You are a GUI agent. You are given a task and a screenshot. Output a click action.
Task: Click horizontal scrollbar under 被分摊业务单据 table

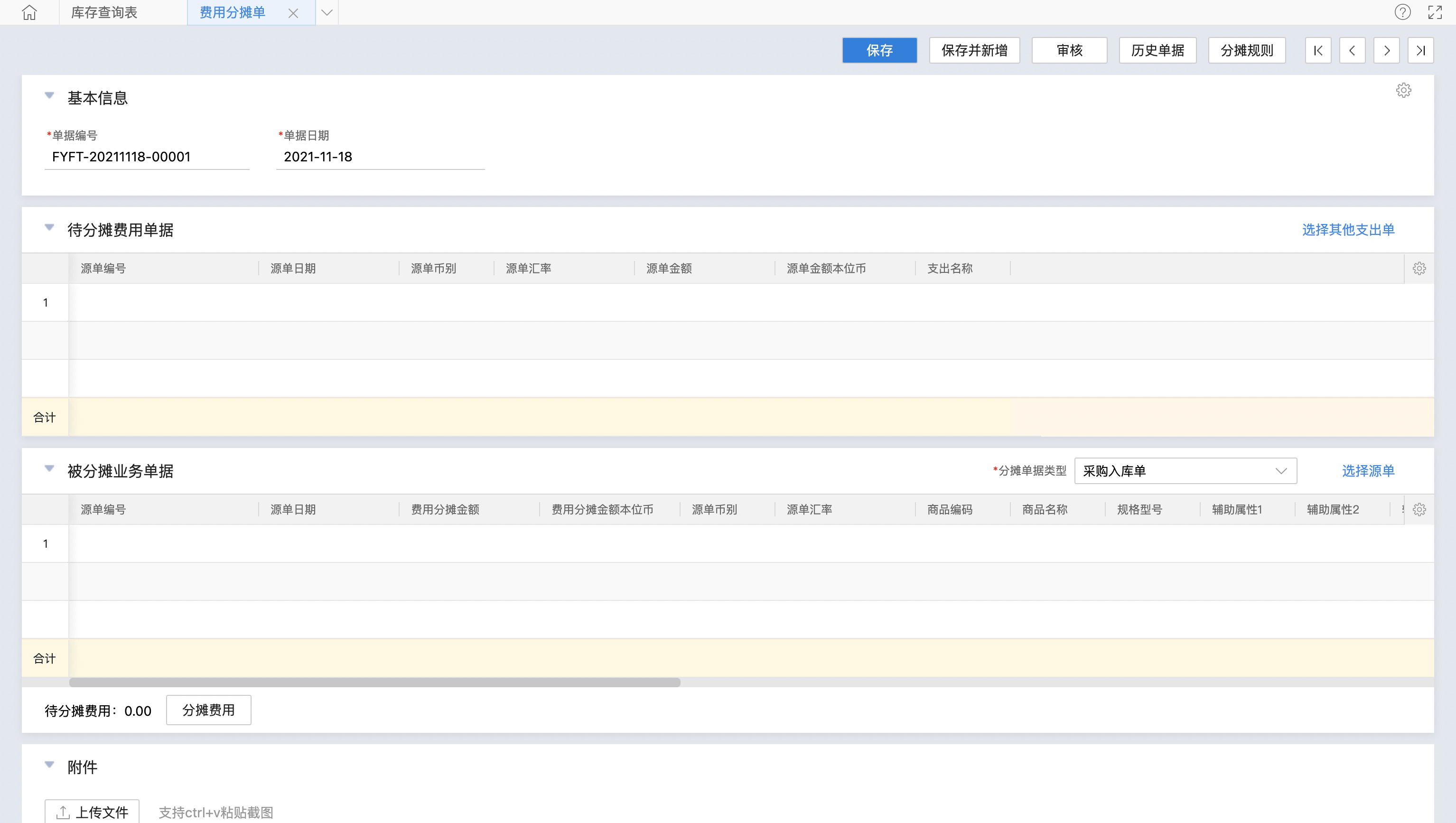(x=374, y=682)
